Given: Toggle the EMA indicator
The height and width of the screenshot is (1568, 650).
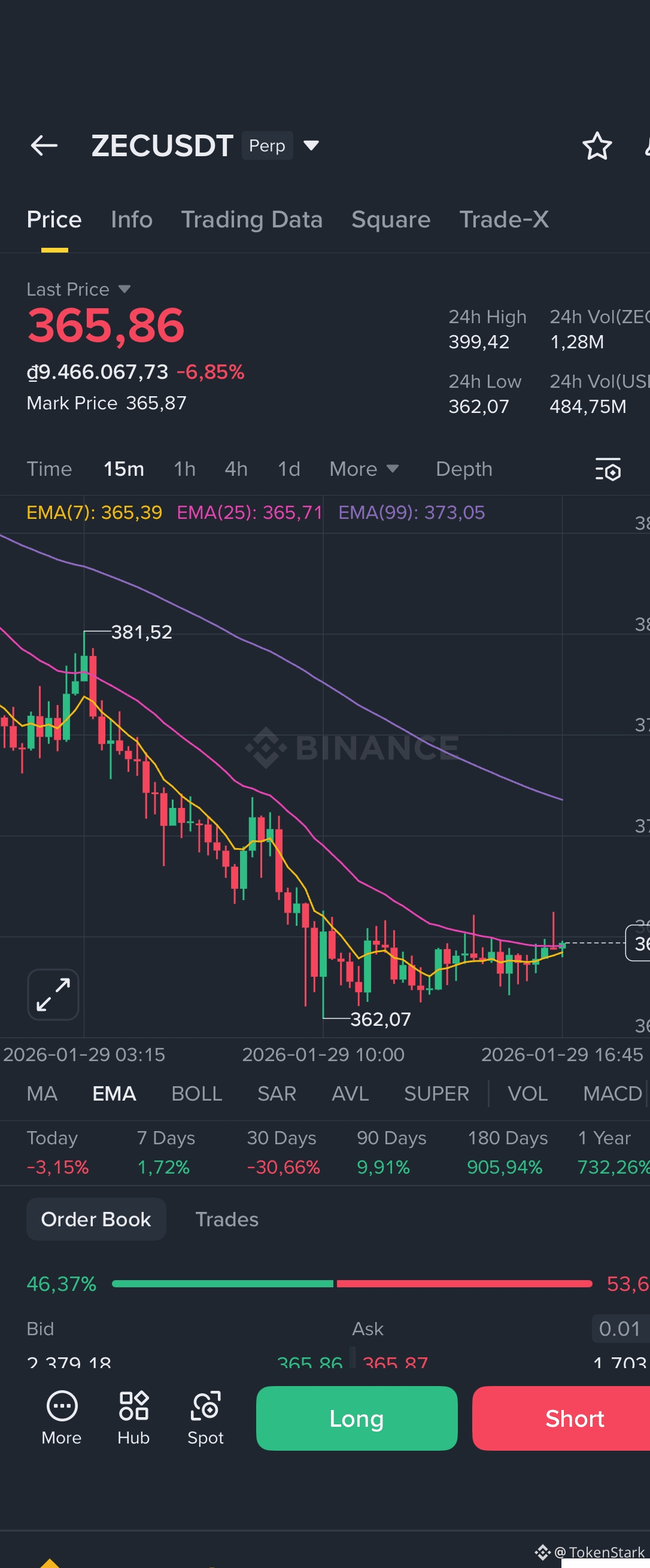Looking at the screenshot, I should (114, 1093).
